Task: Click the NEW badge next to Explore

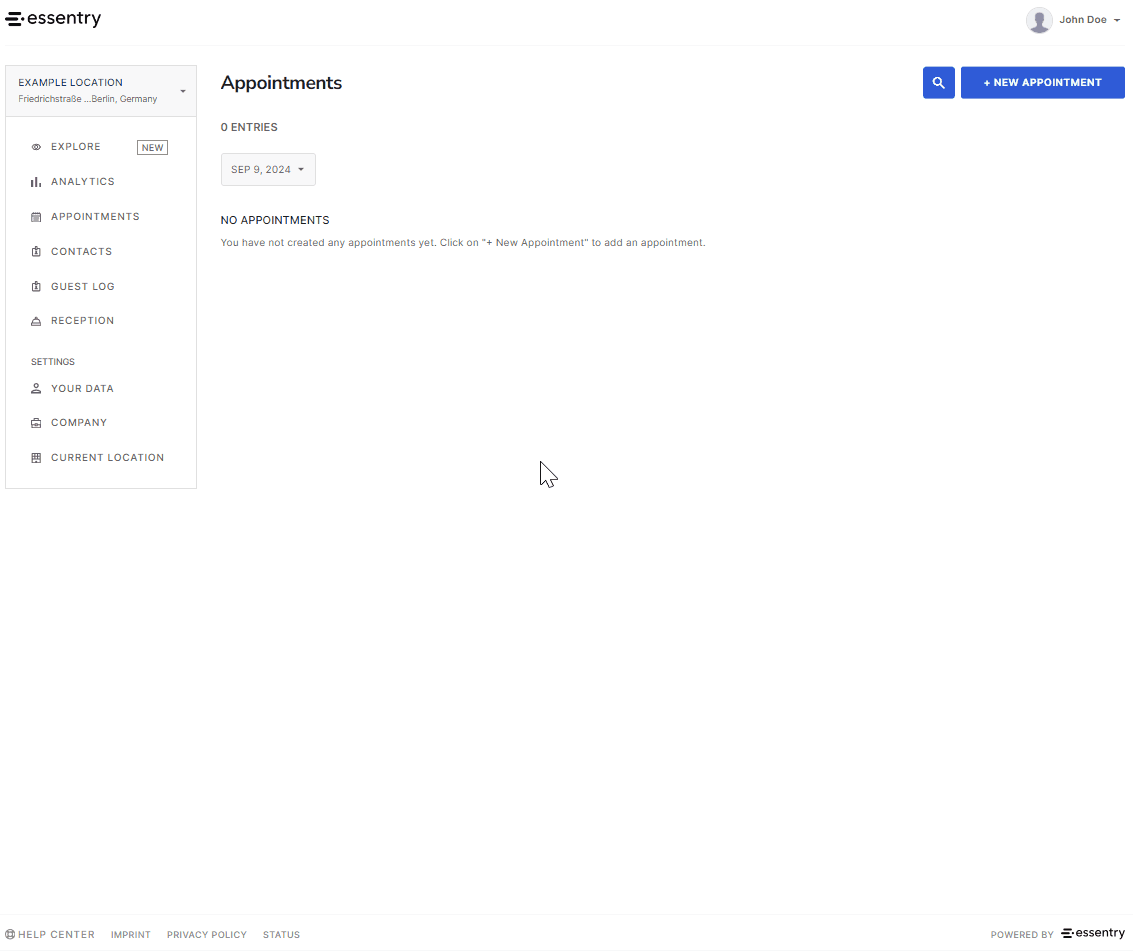Action: pos(152,147)
